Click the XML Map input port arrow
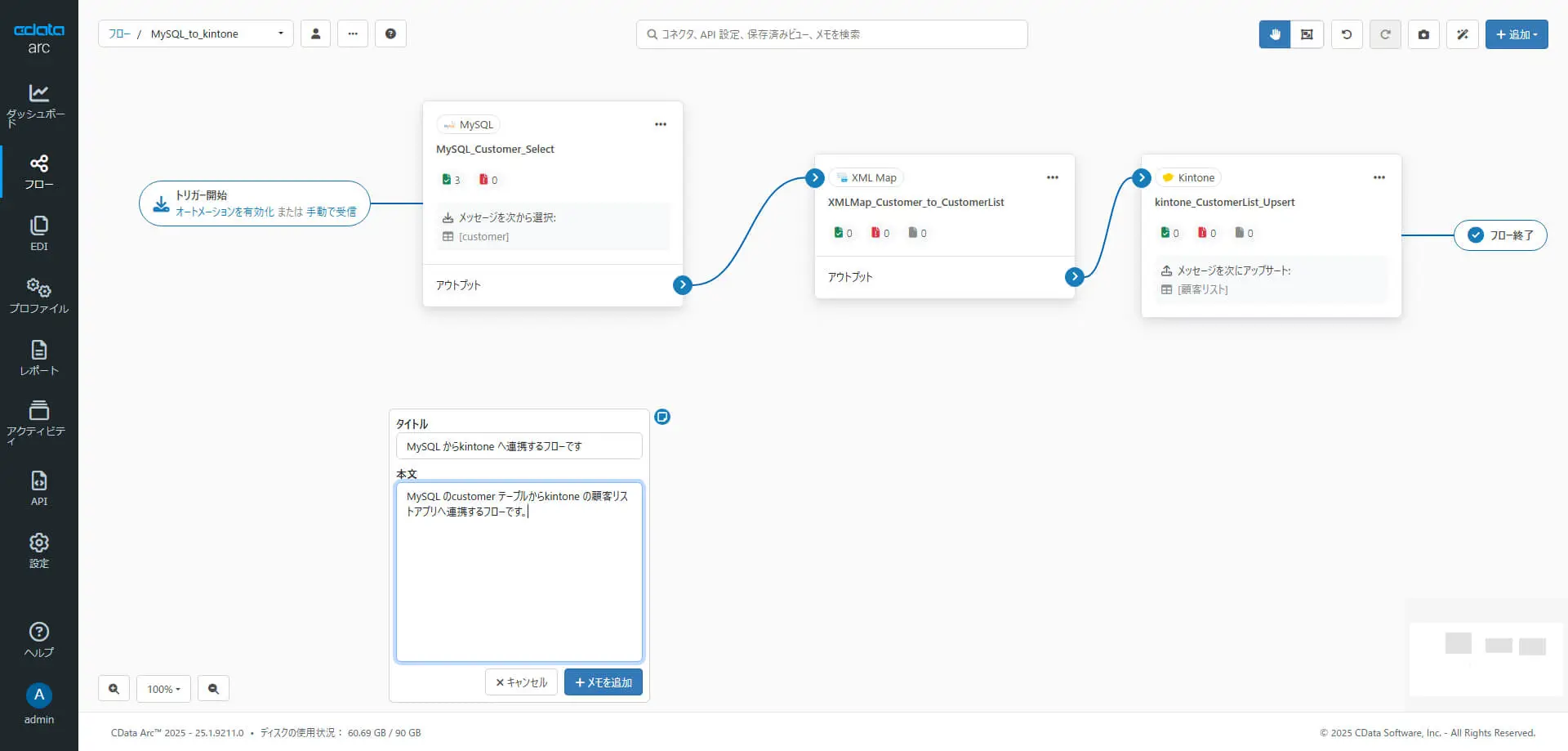The height and width of the screenshot is (751, 1568). [x=815, y=177]
